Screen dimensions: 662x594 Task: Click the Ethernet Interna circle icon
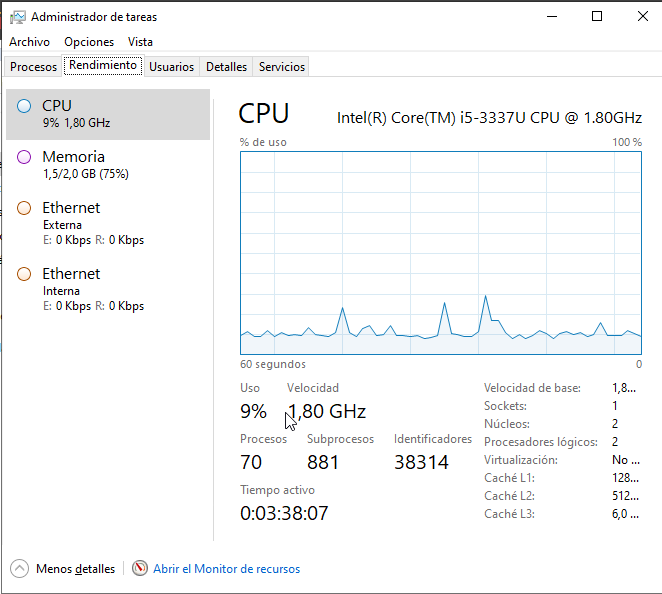tap(24, 274)
